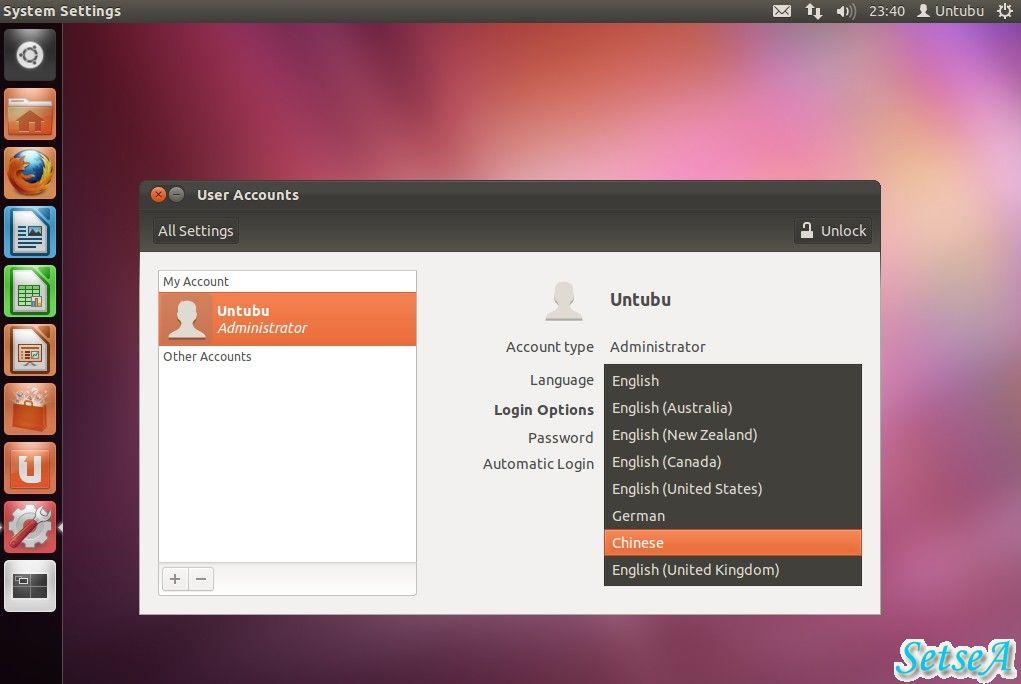Open the network connection indicator
Image resolution: width=1021 pixels, height=684 pixels.
814,11
